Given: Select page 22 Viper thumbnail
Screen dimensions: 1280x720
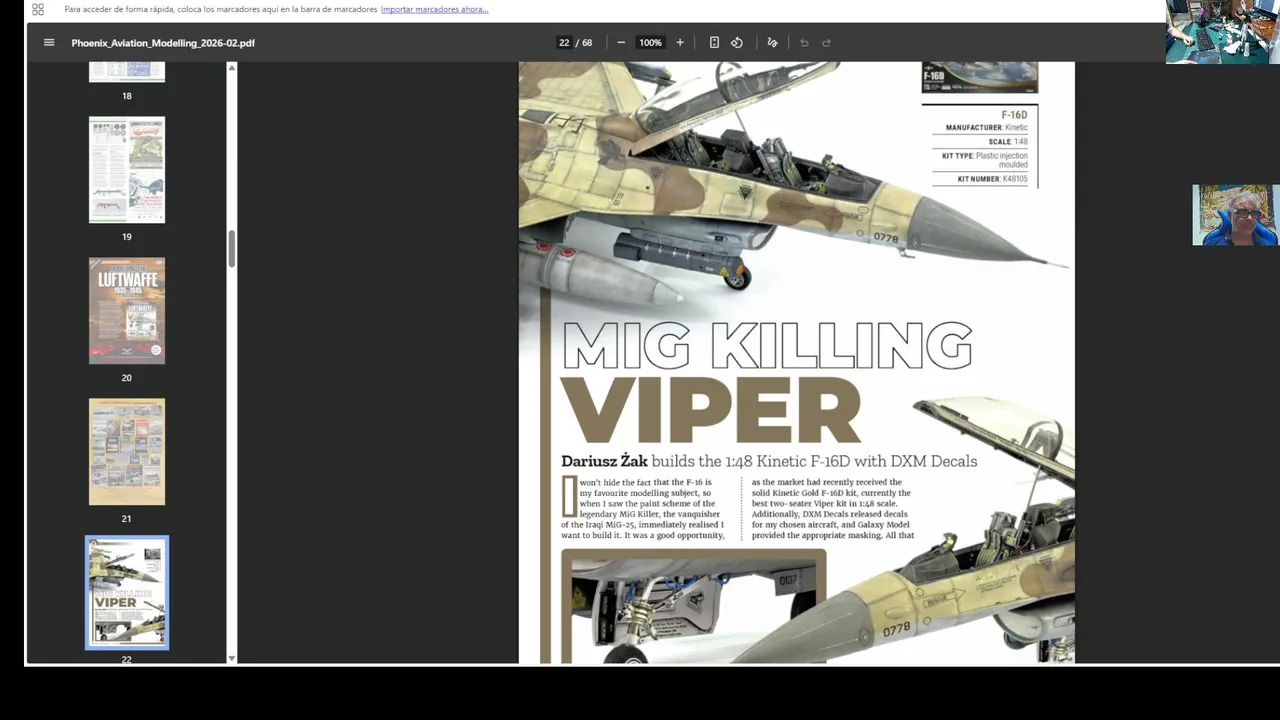Looking at the screenshot, I should coord(127,592).
